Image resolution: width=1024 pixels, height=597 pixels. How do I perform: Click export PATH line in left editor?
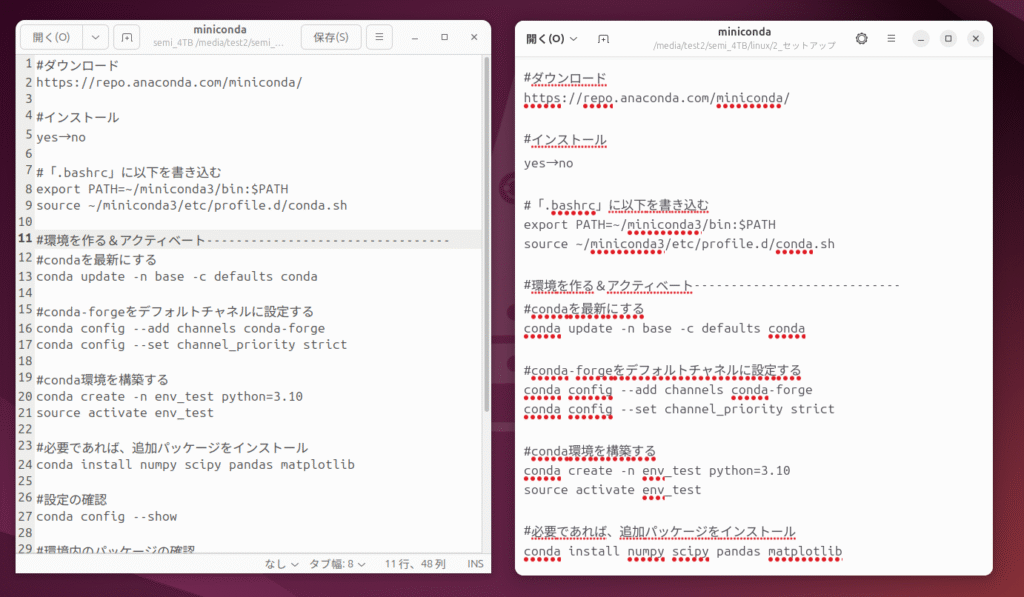tap(162, 189)
